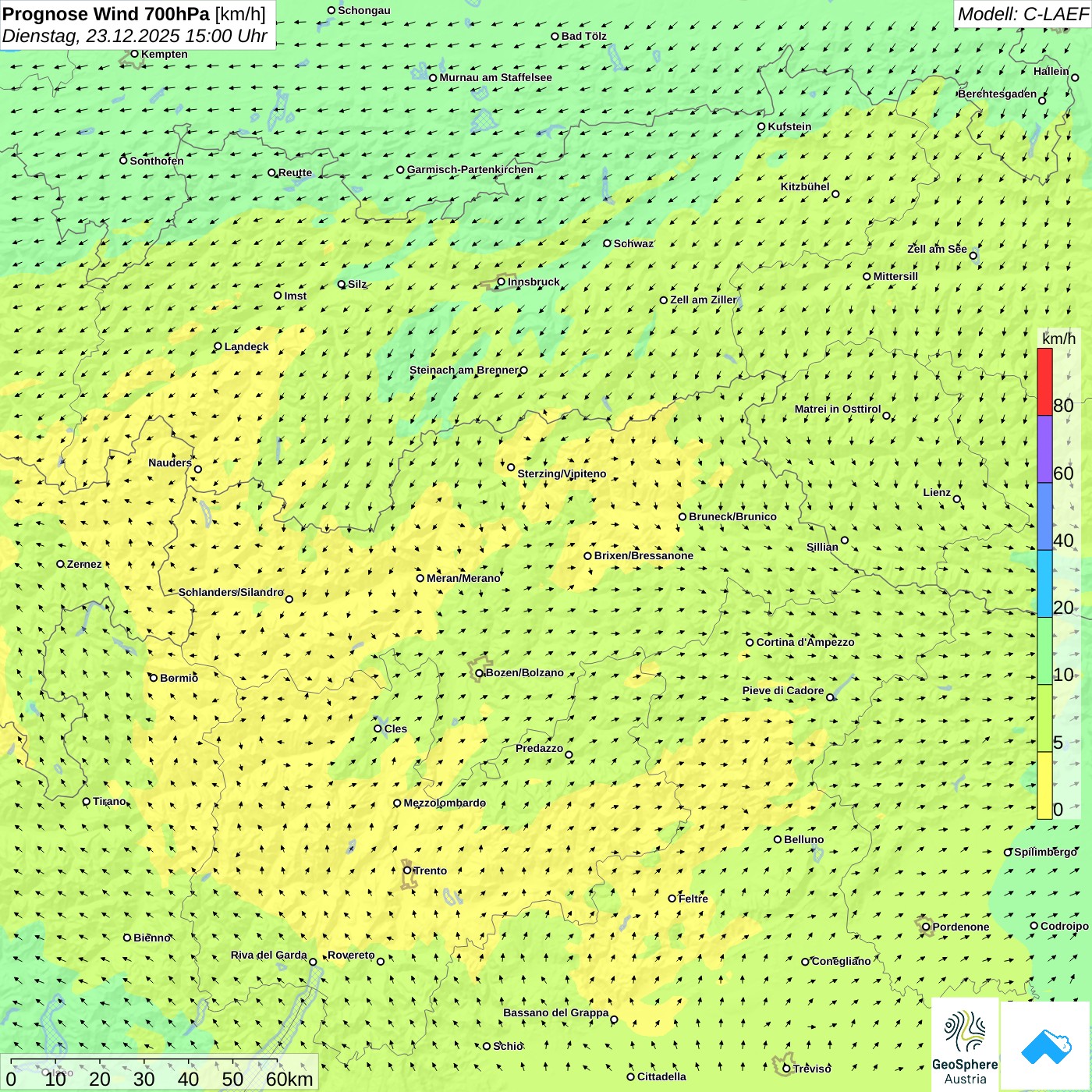Viewport: 1092px width, 1092px height.
Task: Select the Zell am See label
Action: click(x=937, y=249)
